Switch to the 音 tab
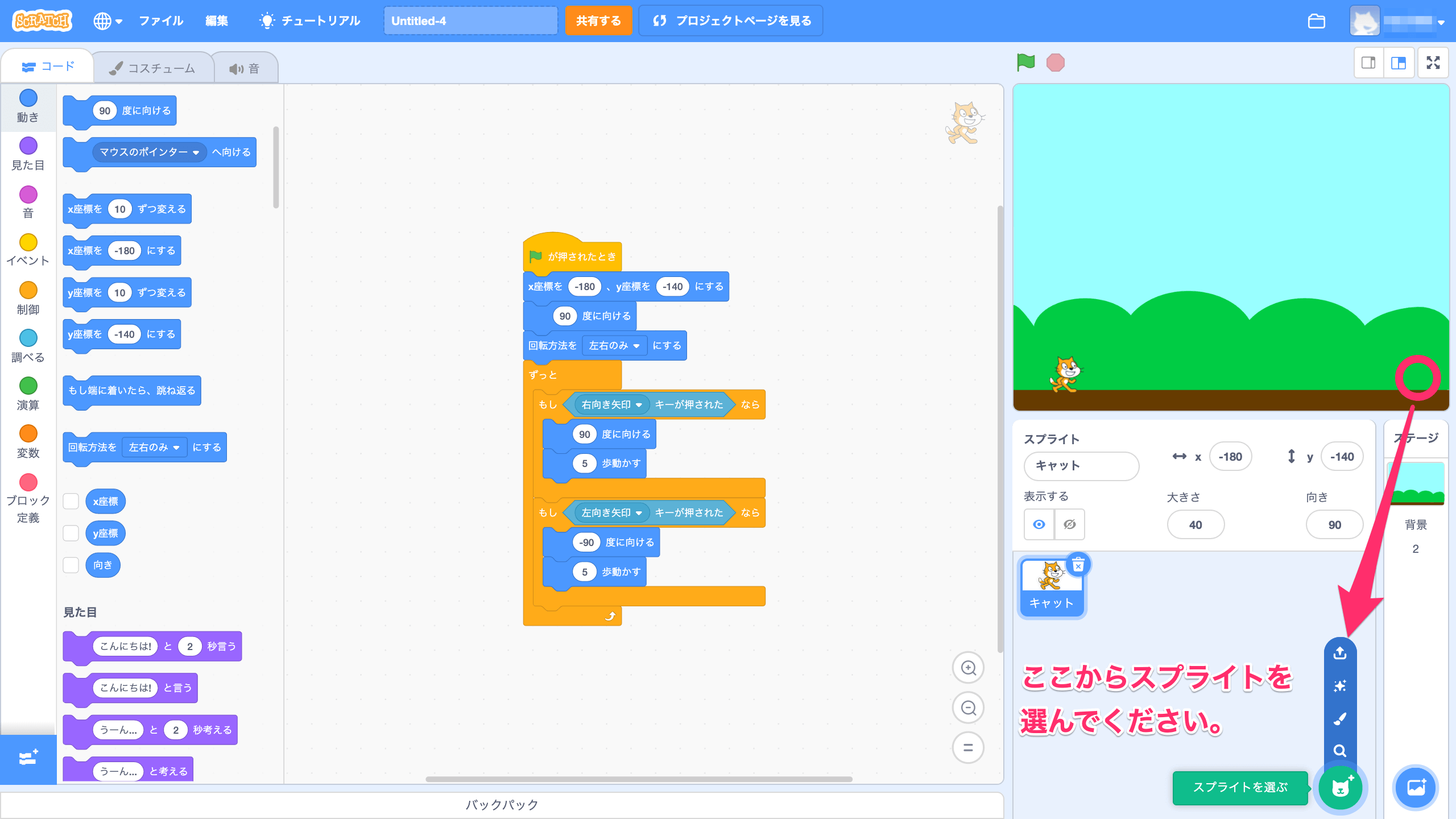The width and height of the screenshot is (1456, 819). (245, 68)
